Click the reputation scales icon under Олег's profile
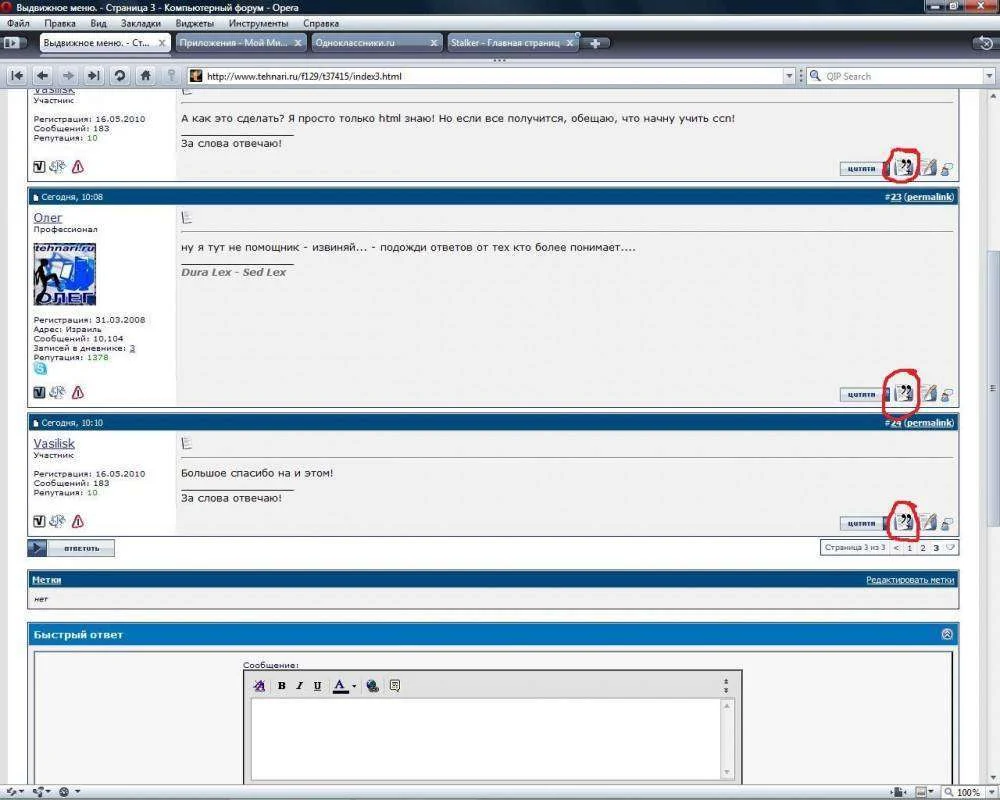The width and height of the screenshot is (1000, 800). point(57,392)
